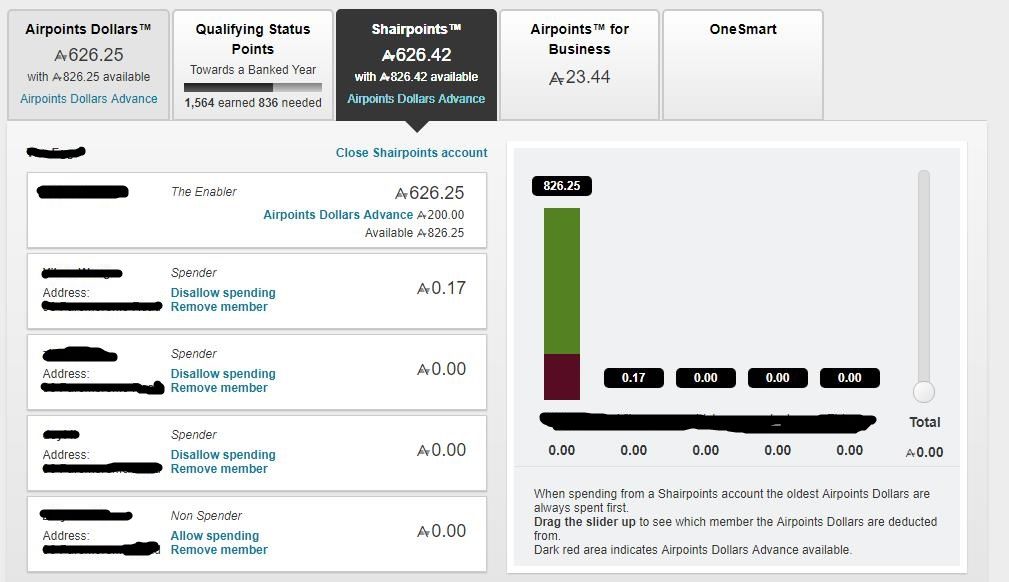
Task: Click the green portion of the balance bar
Action: click(x=562, y=281)
